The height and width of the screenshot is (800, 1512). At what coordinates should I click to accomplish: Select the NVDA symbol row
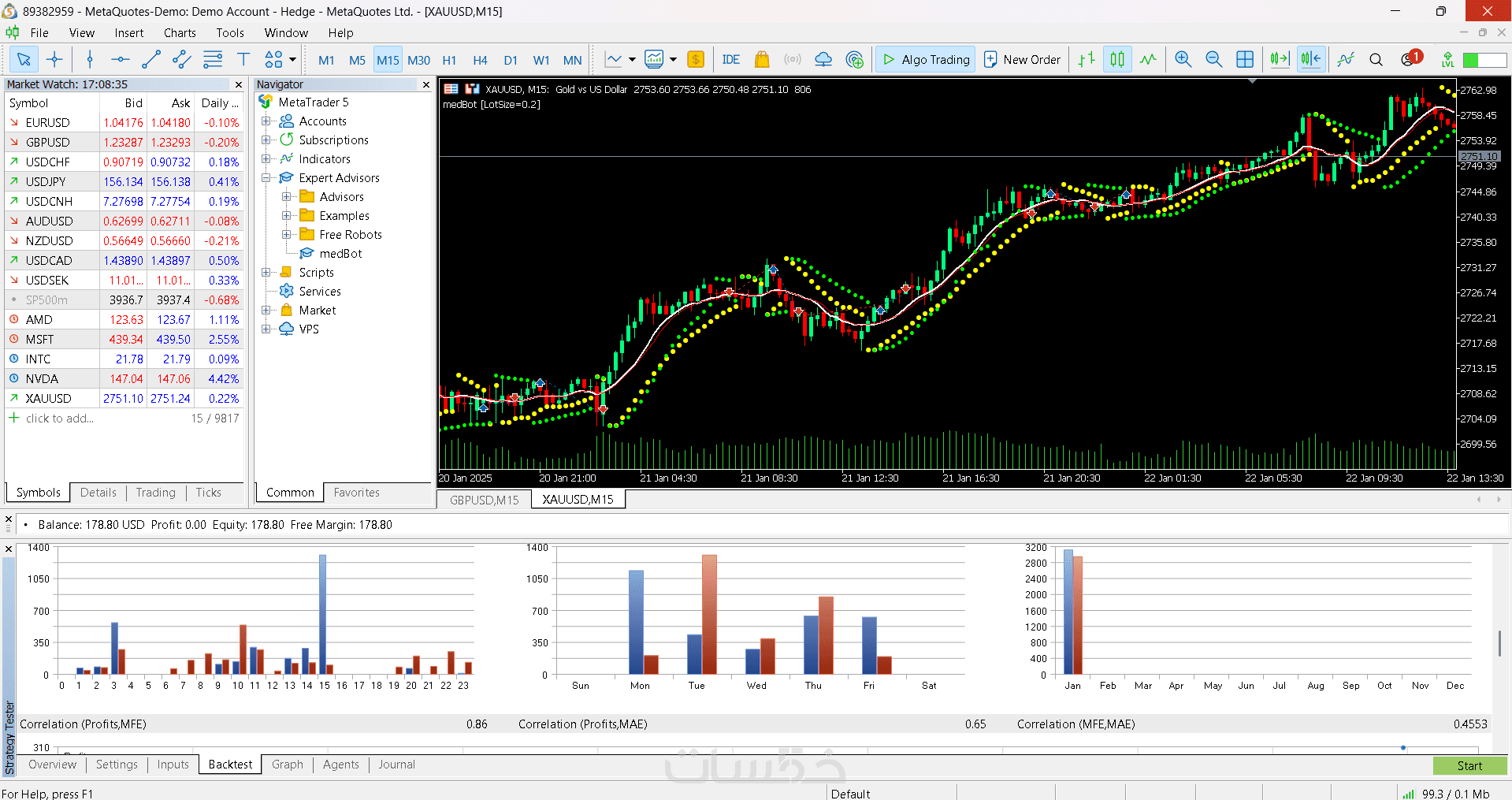(124, 378)
